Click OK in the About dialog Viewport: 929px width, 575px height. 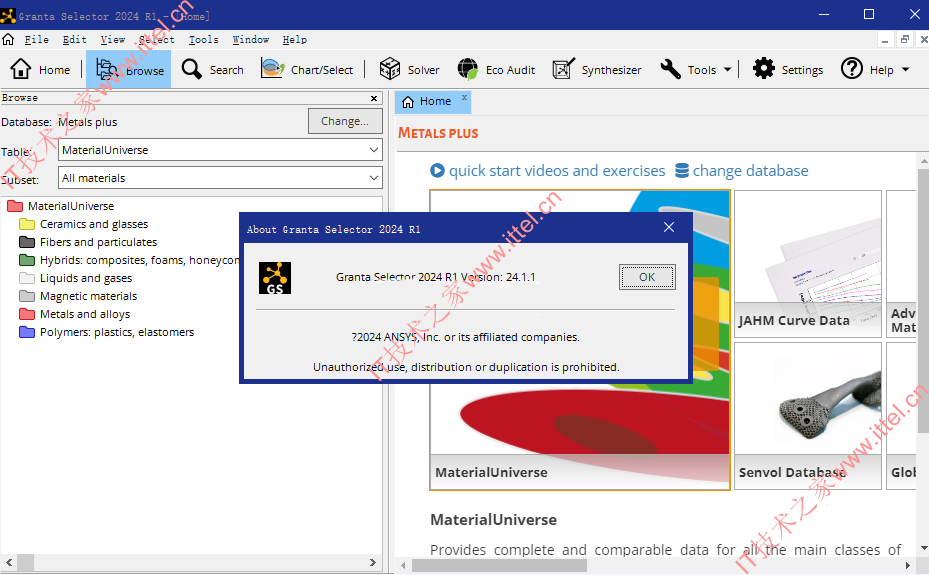[647, 277]
